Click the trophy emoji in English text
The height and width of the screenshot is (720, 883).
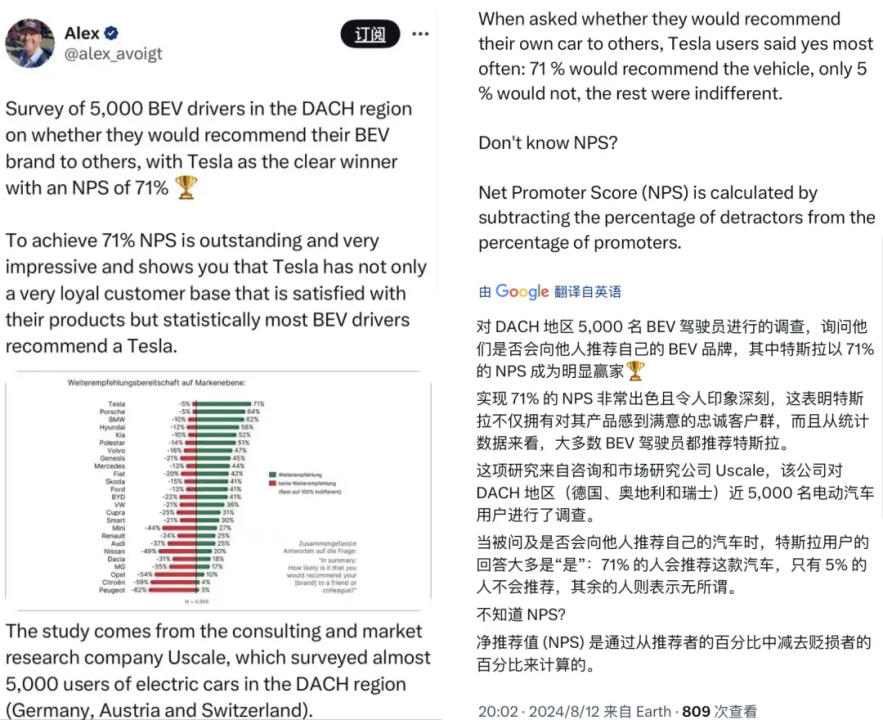pos(186,187)
